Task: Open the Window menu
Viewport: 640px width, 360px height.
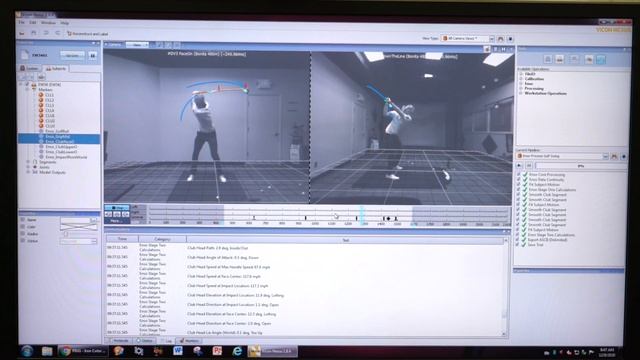Action: [48, 23]
